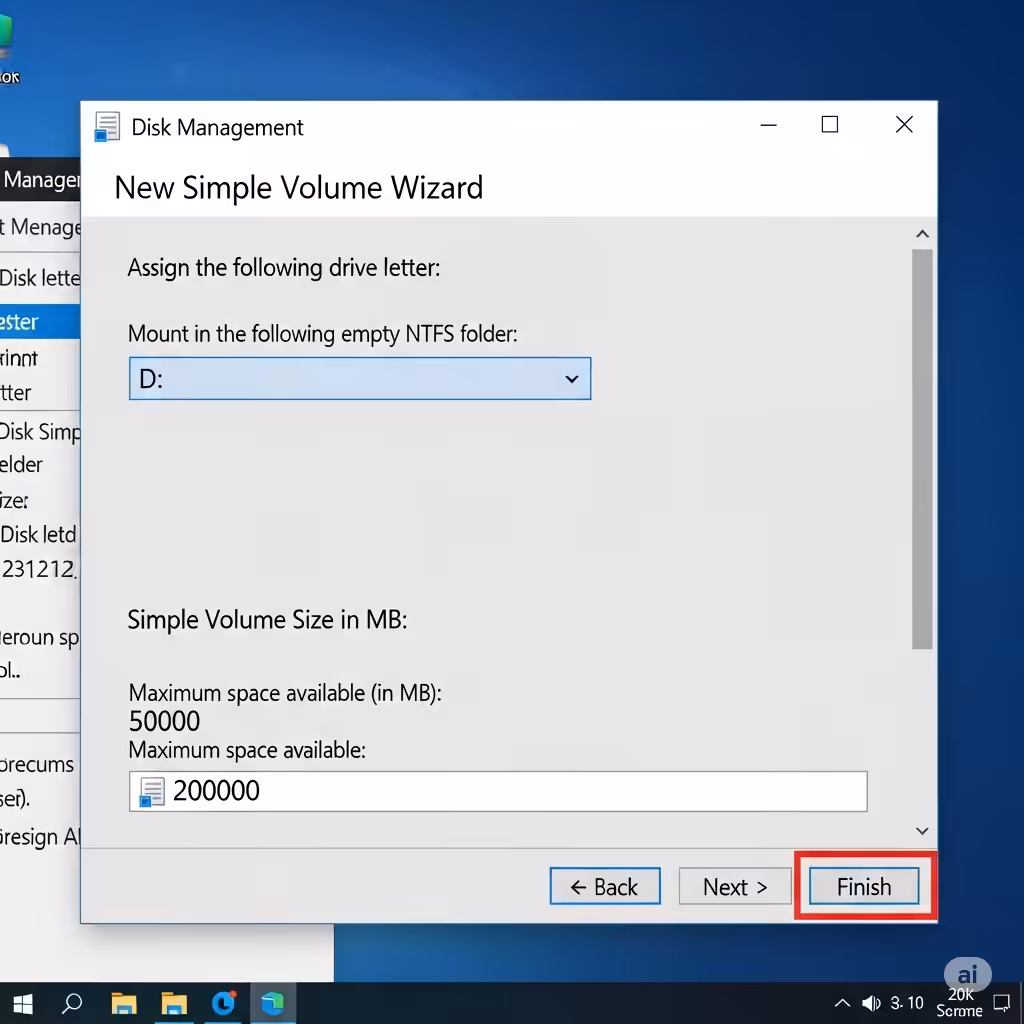Open the Windows Start menu
The image size is (1024, 1024).
23,1003
